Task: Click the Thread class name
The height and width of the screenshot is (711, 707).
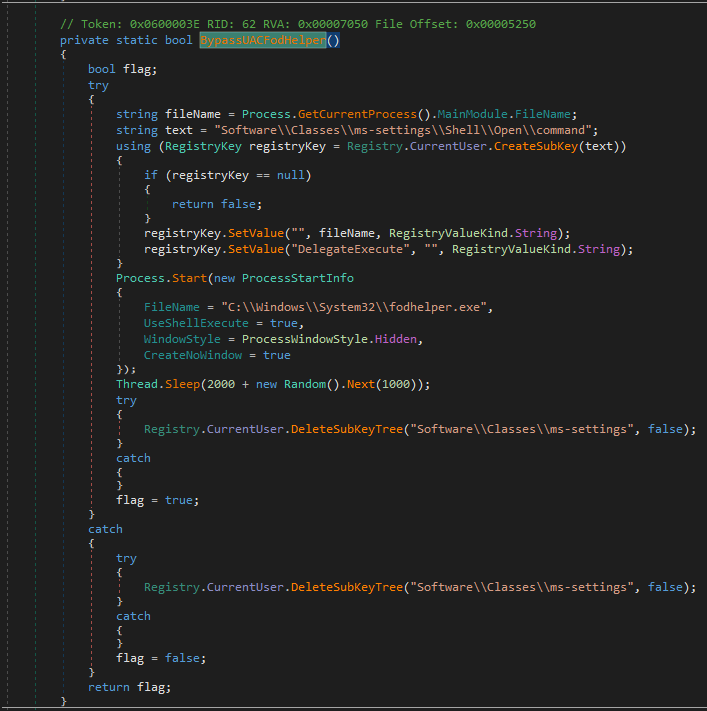Action: tap(137, 385)
